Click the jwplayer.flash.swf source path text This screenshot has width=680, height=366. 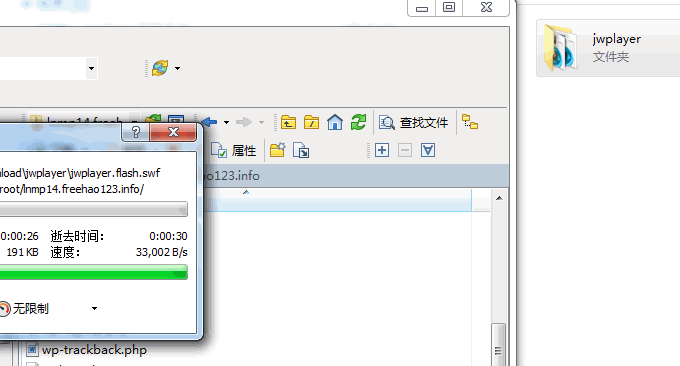(x=80, y=173)
